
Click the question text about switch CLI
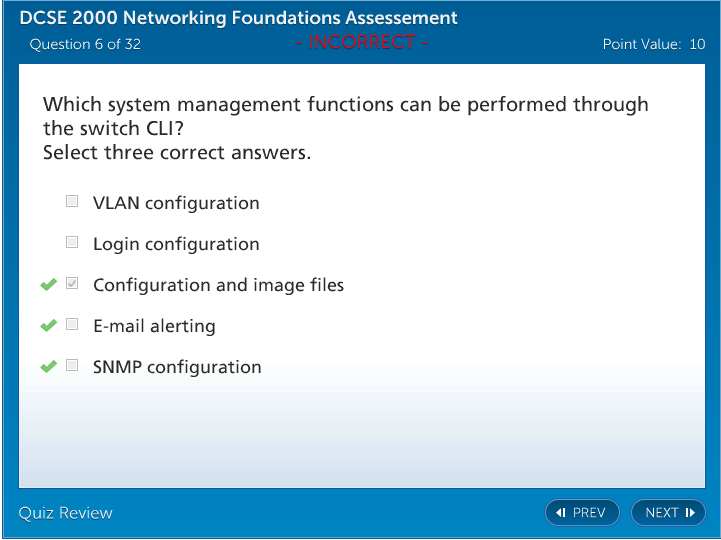(x=345, y=116)
